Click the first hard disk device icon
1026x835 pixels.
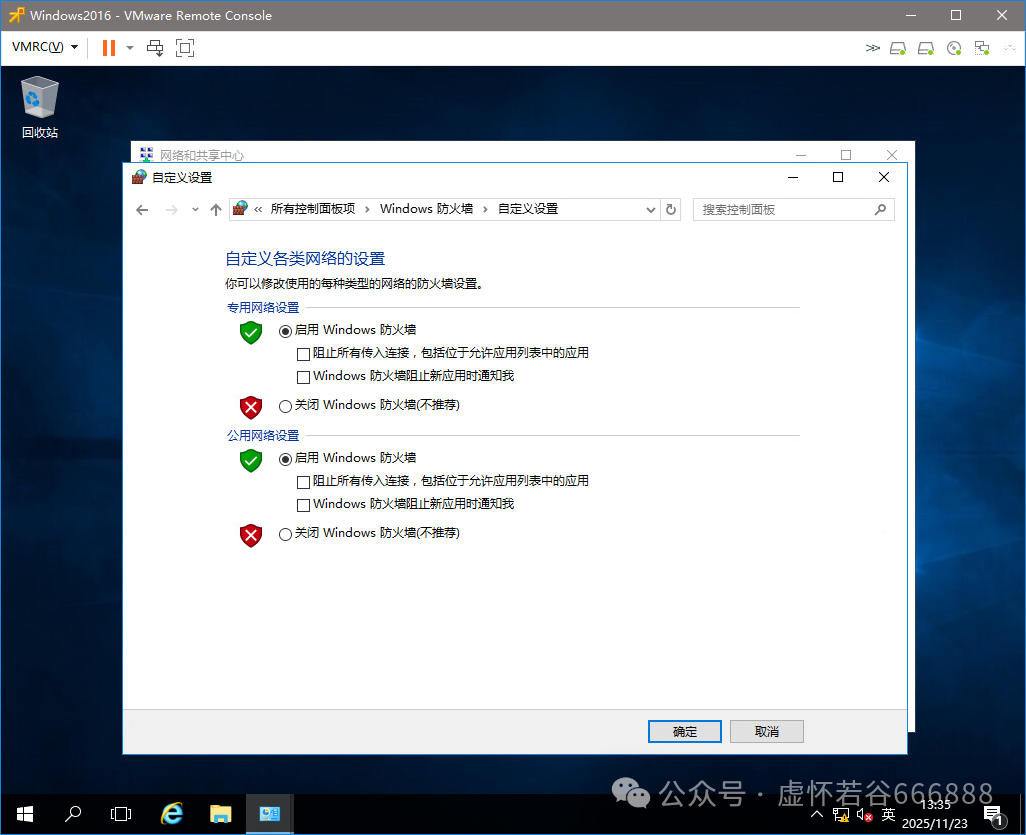click(x=898, y=48)
